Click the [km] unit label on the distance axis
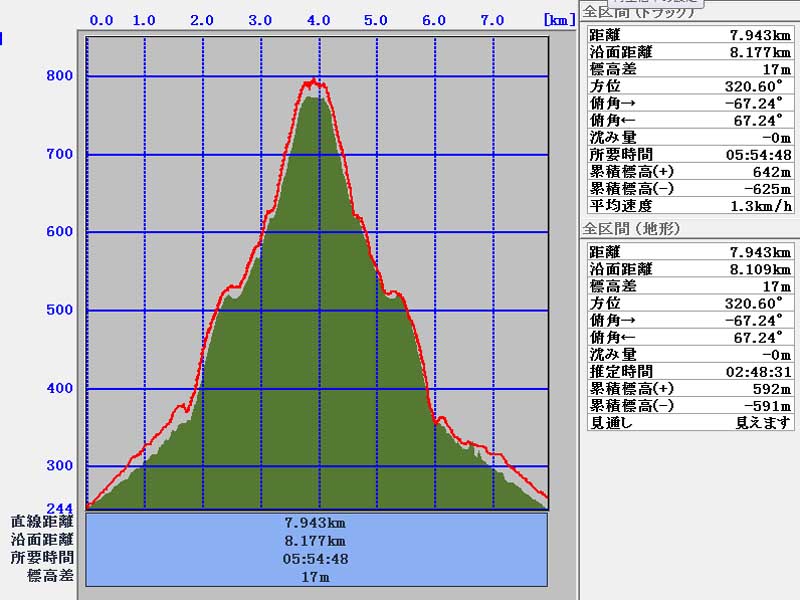 click(557, 20)
